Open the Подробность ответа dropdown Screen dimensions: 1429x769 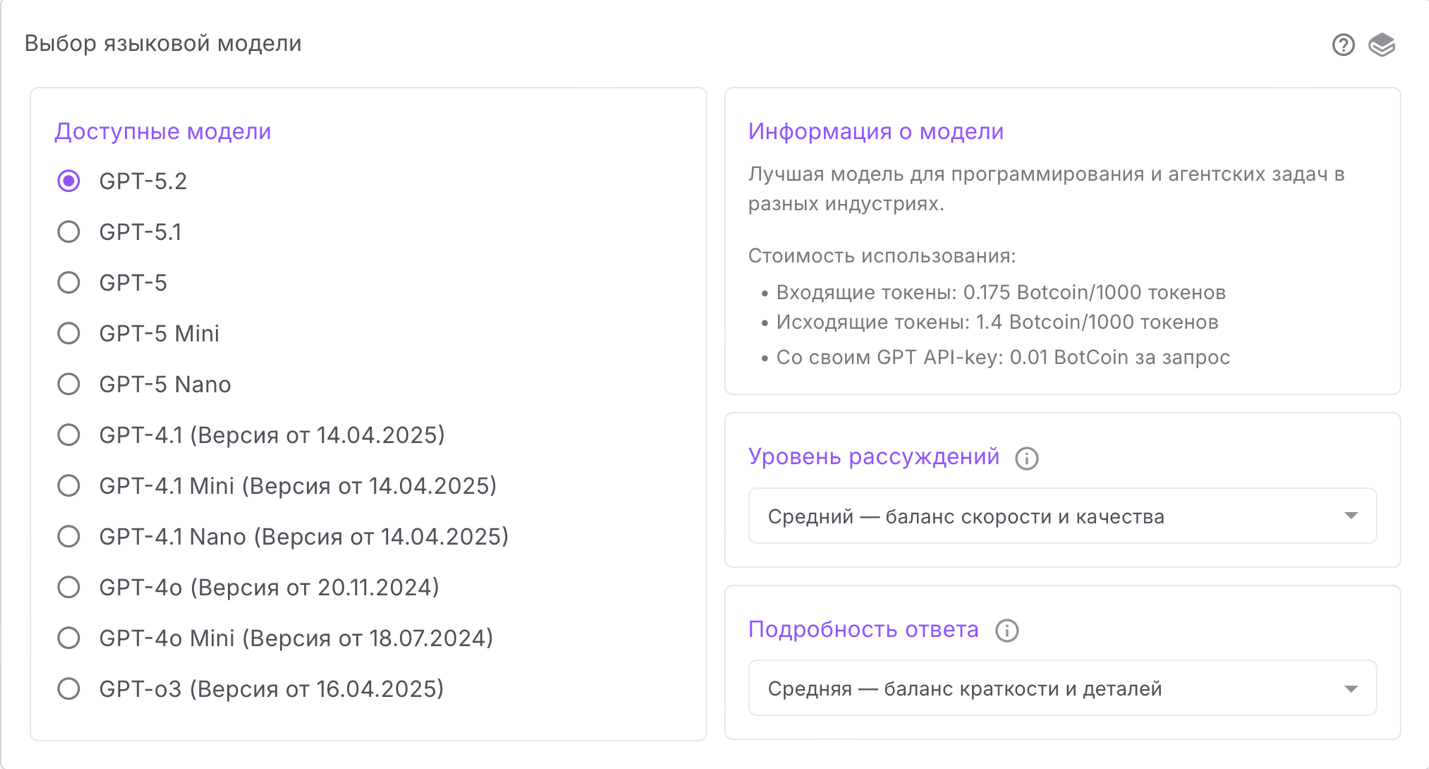pyautogui.click(x=1062, y=688)
